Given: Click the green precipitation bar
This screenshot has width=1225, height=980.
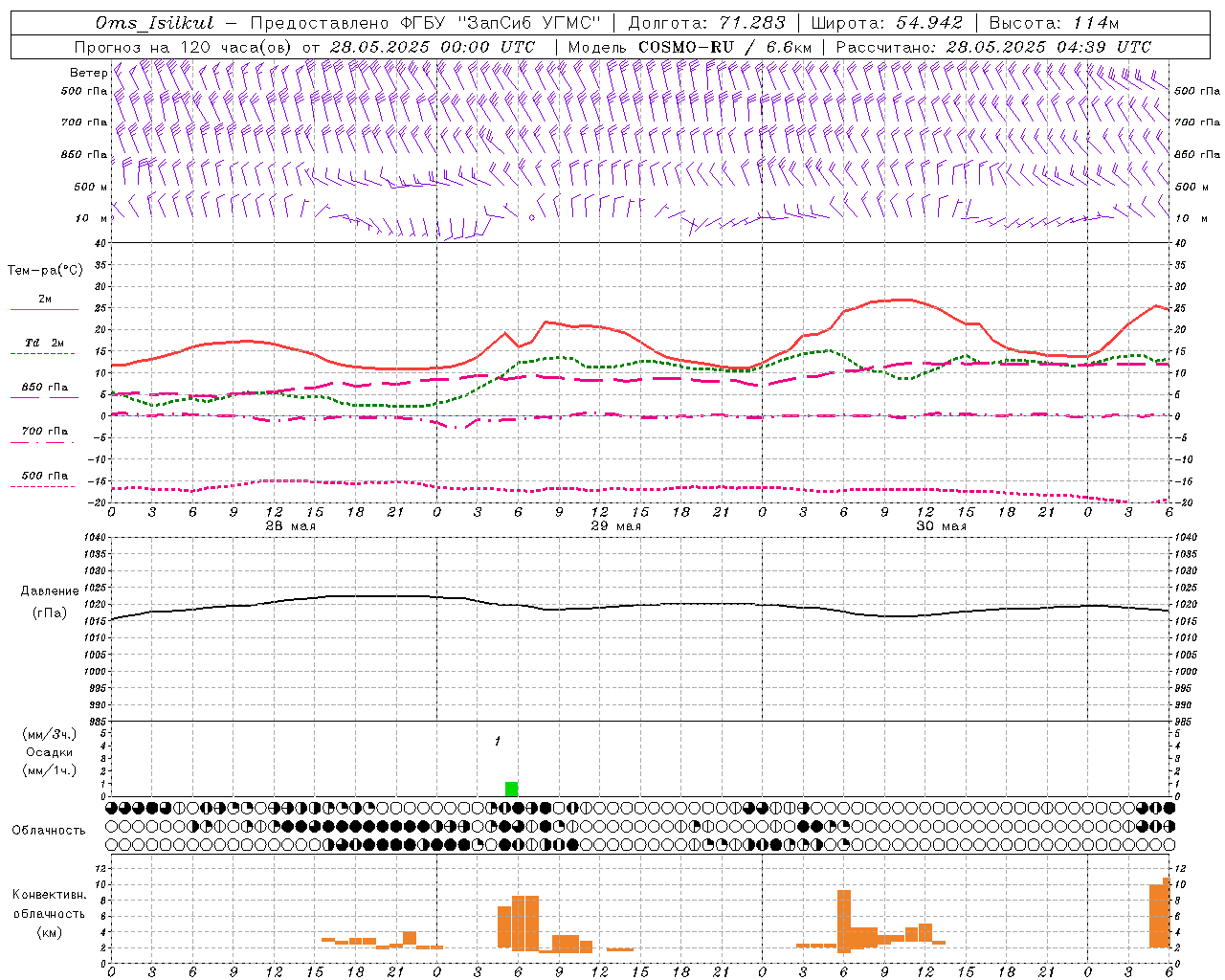Looking at the screenshot, I should [512, 790].
